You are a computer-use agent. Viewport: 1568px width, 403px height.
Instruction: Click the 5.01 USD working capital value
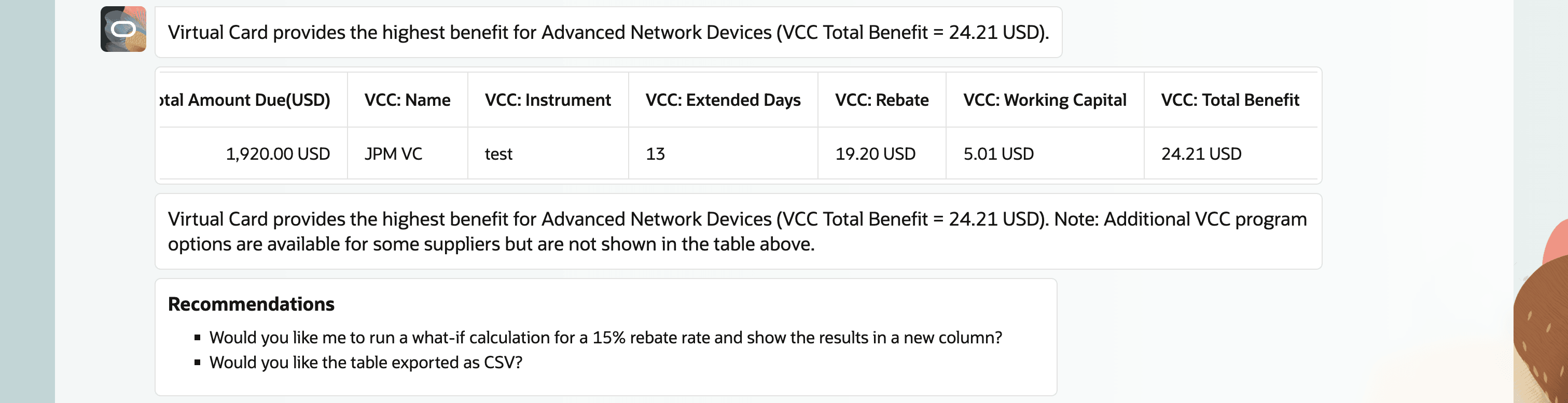997,154
